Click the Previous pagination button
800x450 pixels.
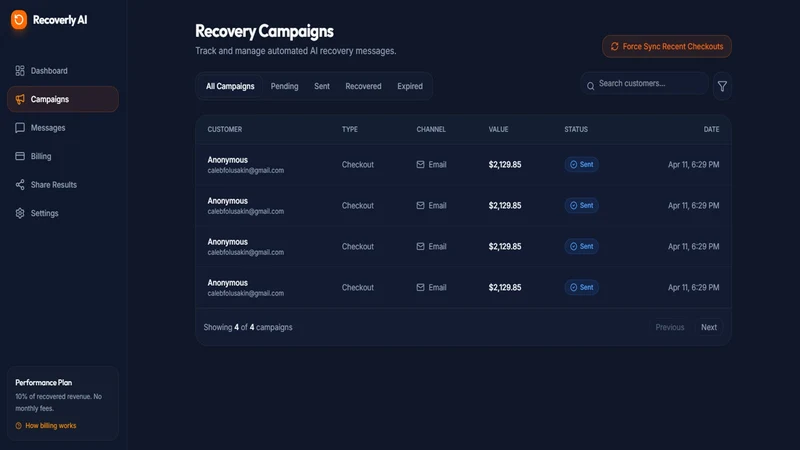tap(669, 327)
